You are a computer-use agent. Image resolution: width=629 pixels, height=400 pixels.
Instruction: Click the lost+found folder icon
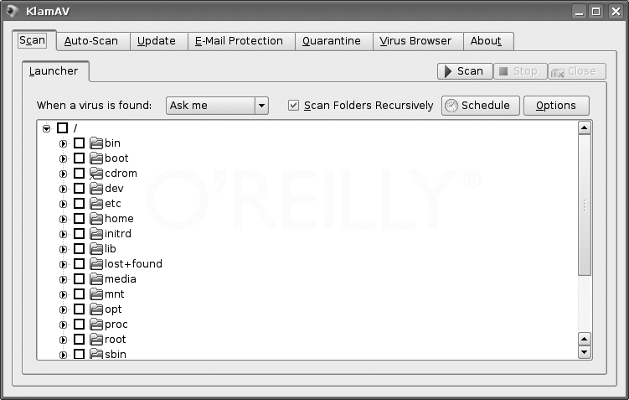96,264
